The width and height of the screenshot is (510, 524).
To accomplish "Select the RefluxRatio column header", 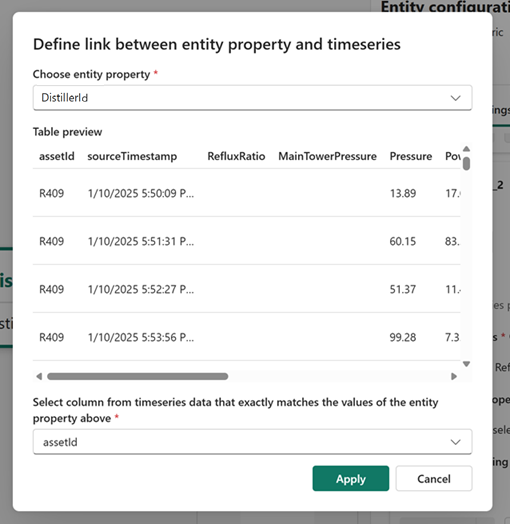I will [236, 156].
